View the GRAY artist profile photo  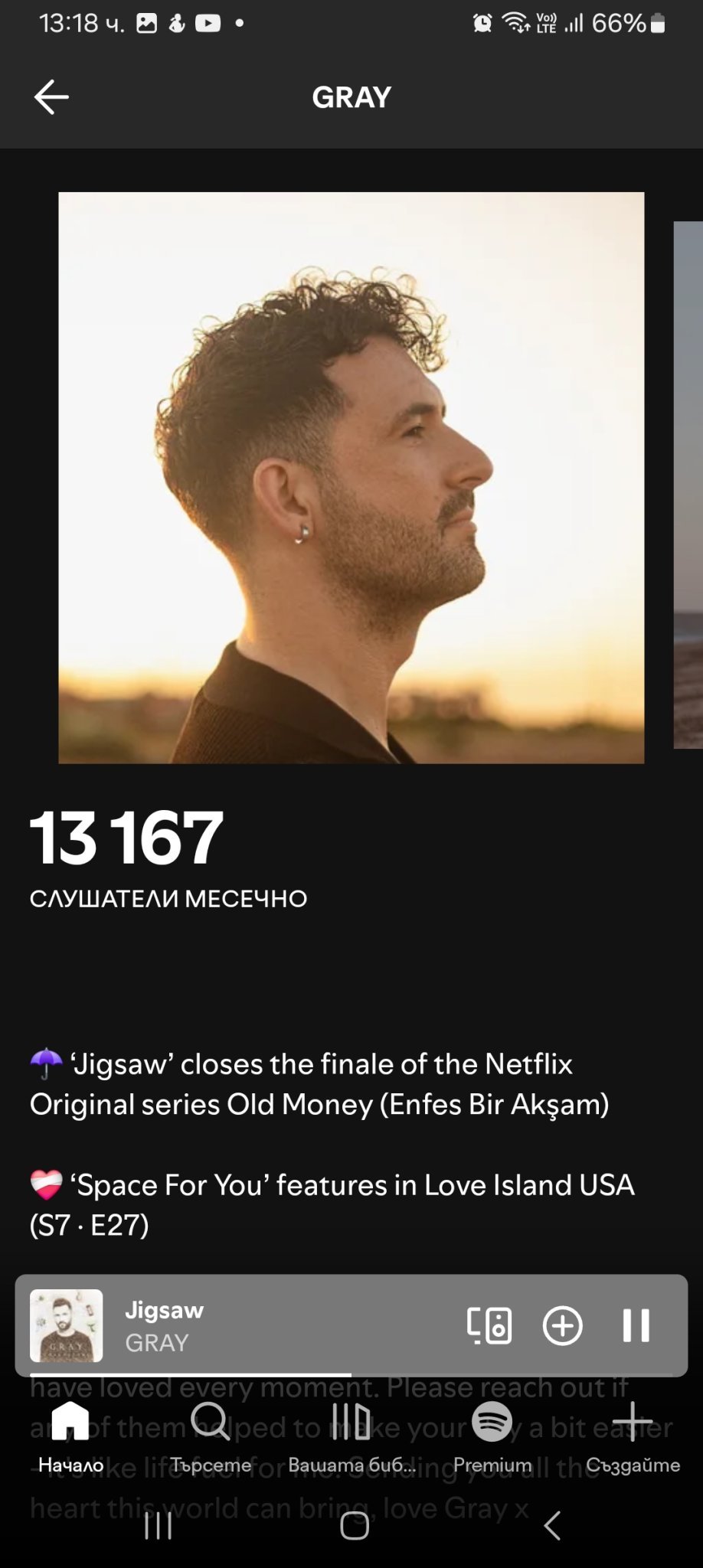pyautogui.click(x=351, y=478)
